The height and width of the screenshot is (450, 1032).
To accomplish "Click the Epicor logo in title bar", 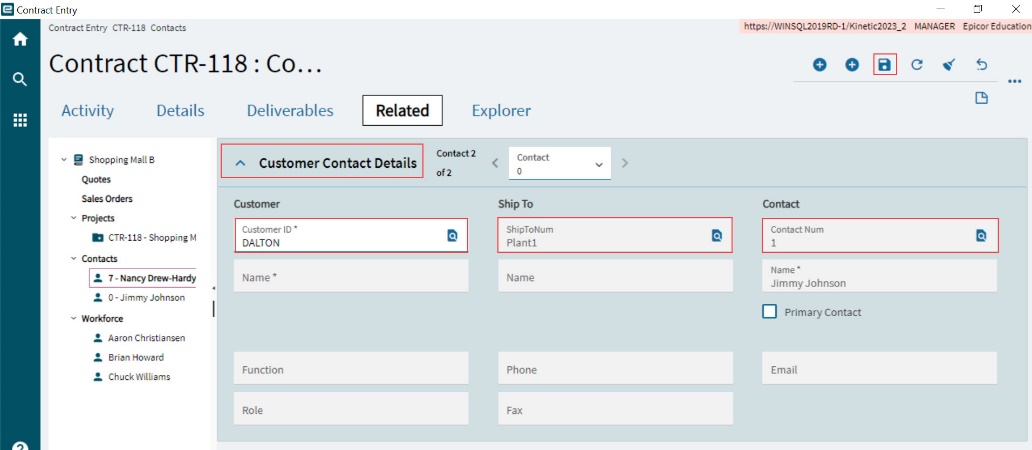I will tap(7, 9).
